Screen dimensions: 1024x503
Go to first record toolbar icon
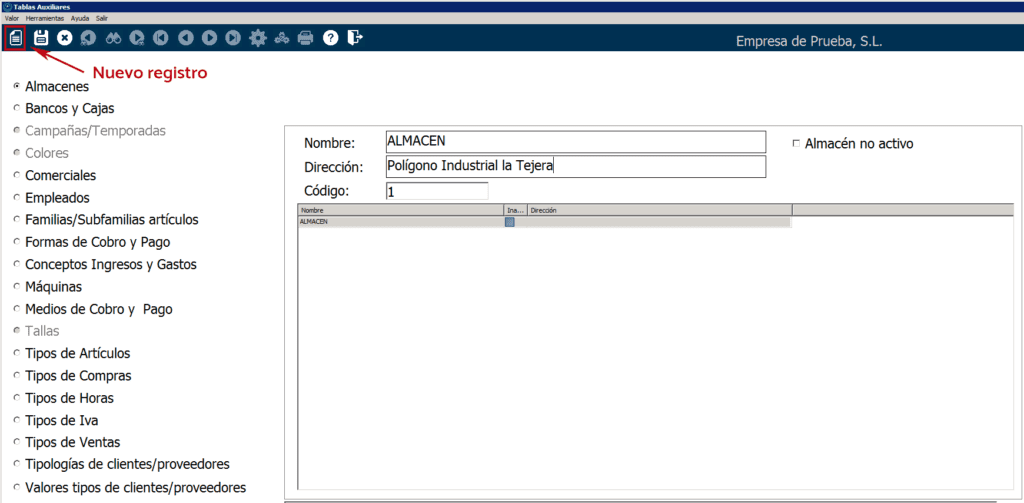[161, 38]
